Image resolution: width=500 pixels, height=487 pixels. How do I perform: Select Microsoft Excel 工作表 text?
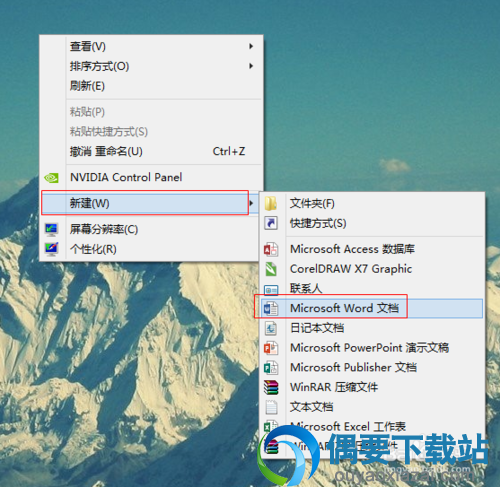tap(348, 426)
